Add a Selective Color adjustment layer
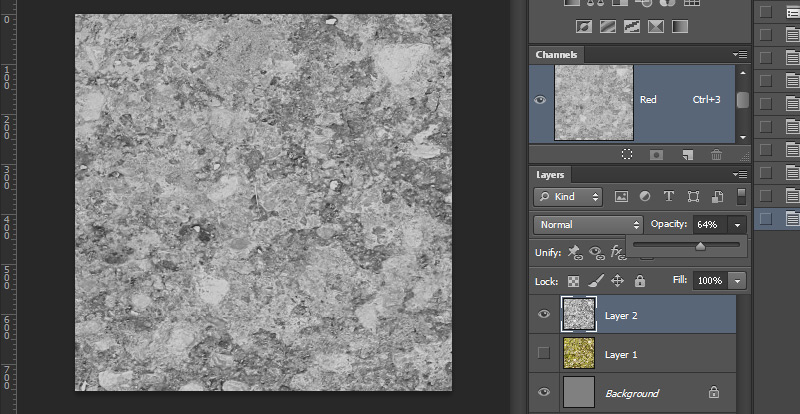Screen dimensions: 800x414 (x=656, y=26)
